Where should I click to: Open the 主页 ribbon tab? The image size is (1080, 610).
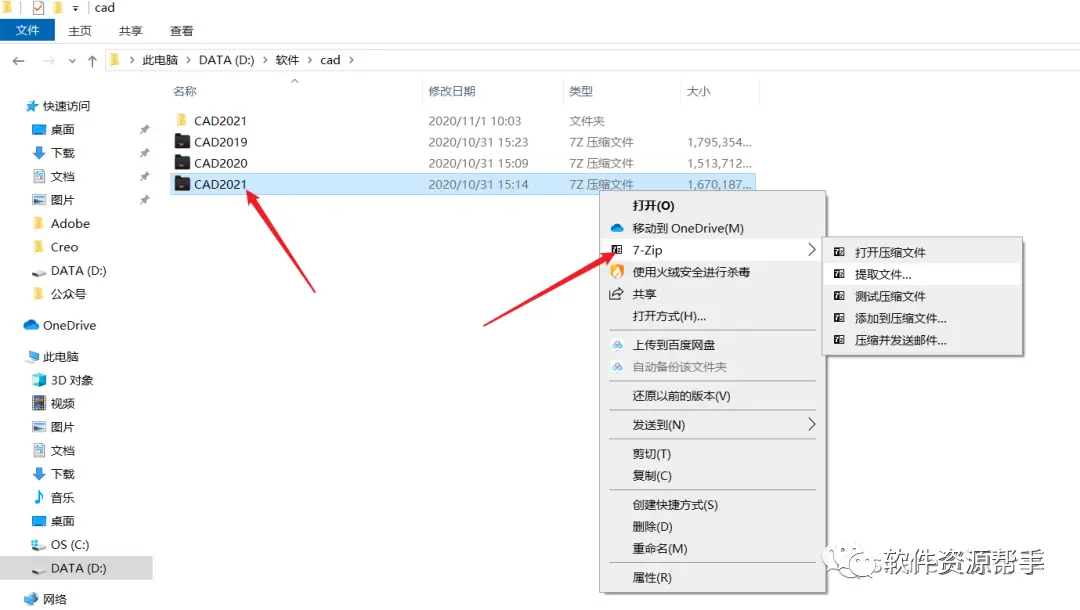[80, 31]
